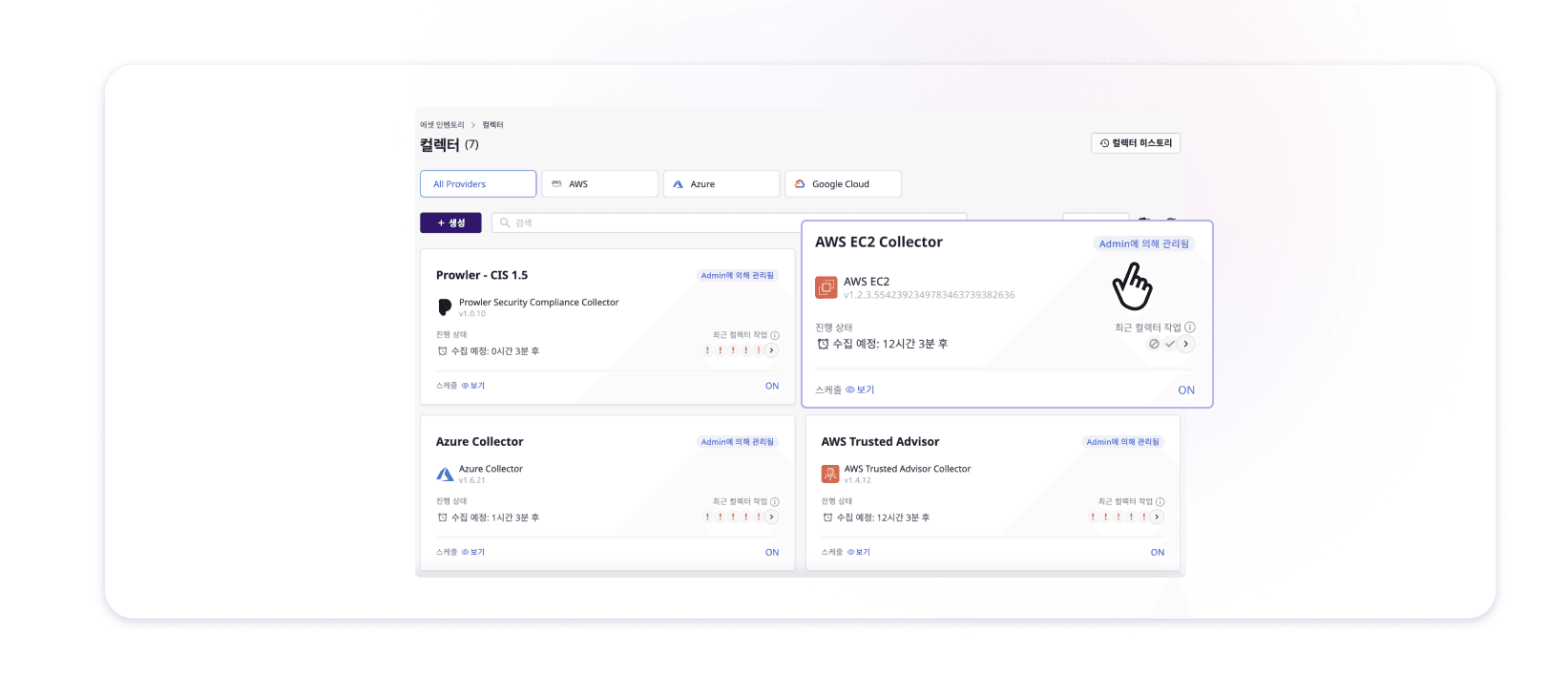Expand recent jobs arrow on Trusted Advisor card
1568x675 pixels.
[x=1157, y=517]
